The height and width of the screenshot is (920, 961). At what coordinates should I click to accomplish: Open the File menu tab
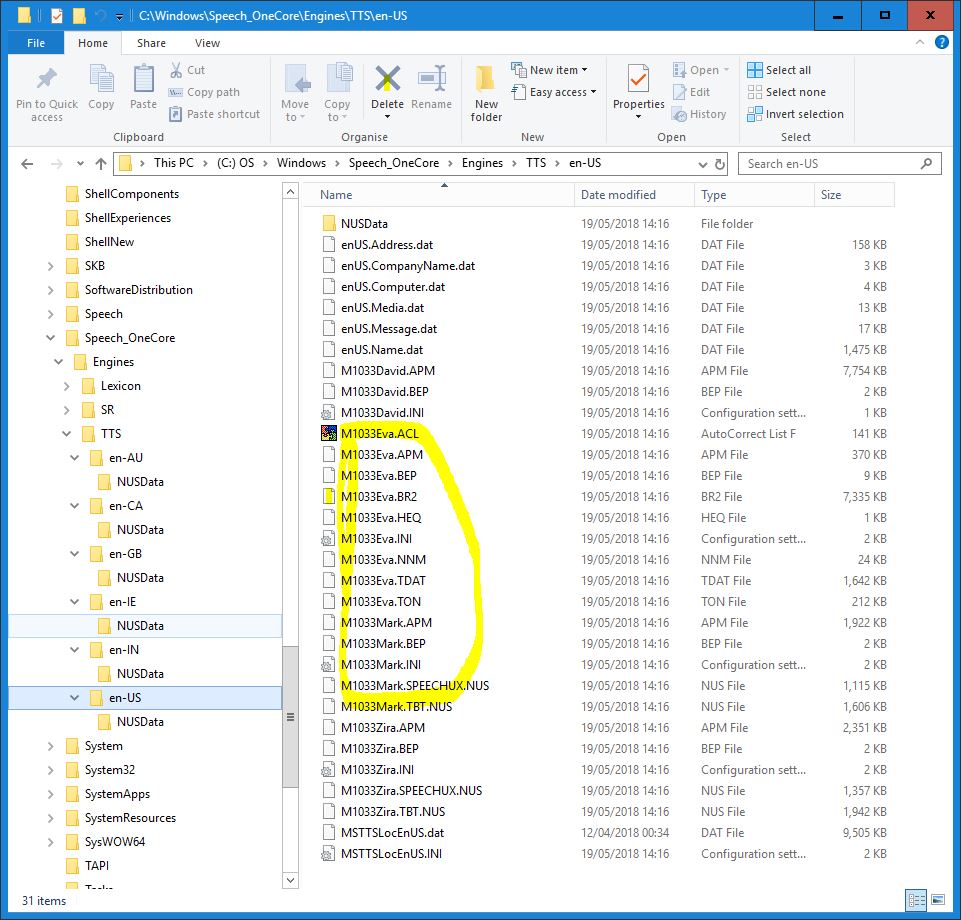click(x=36, y=43)
